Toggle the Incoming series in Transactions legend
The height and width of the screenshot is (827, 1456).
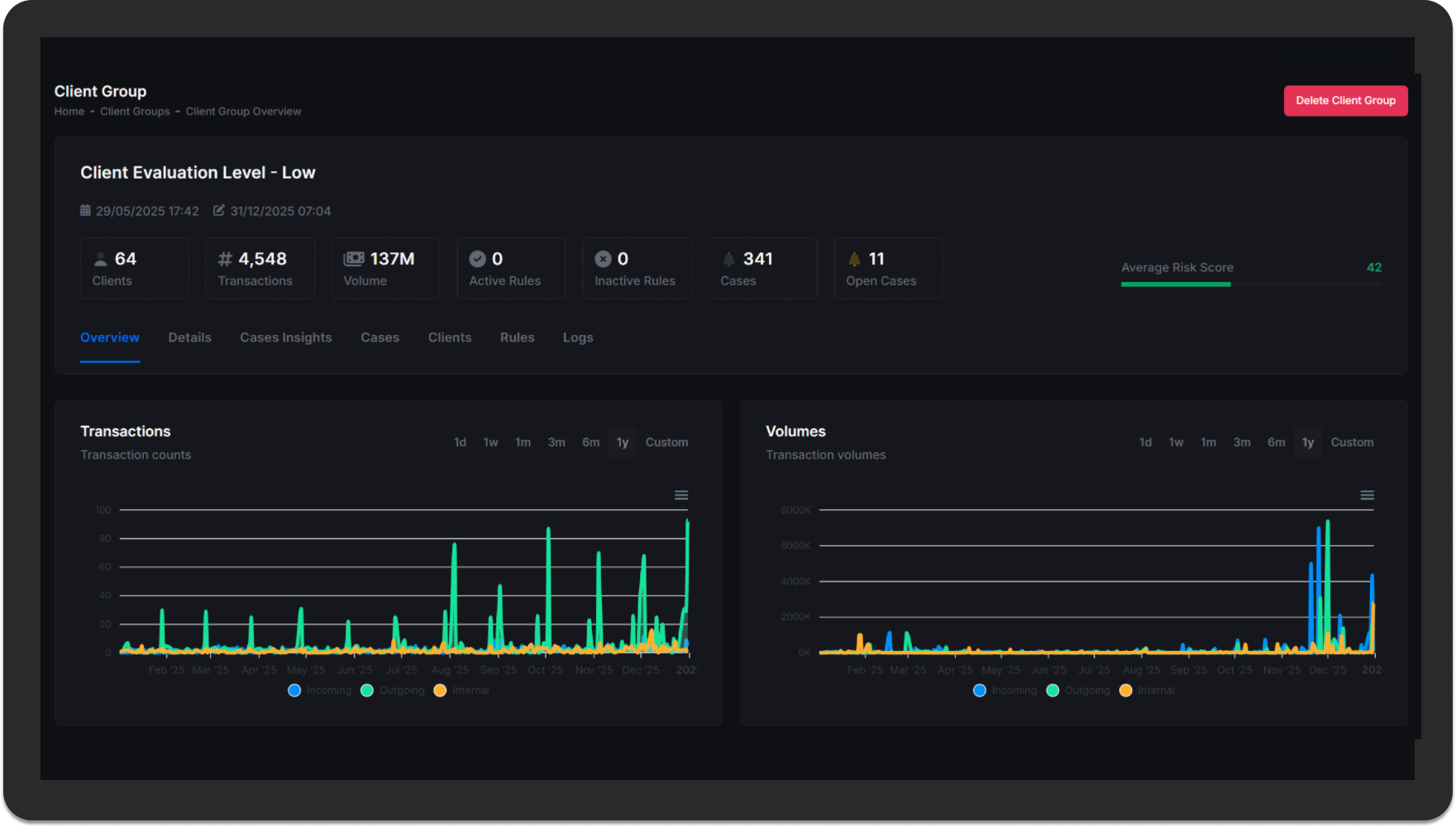tap(319, 690)
